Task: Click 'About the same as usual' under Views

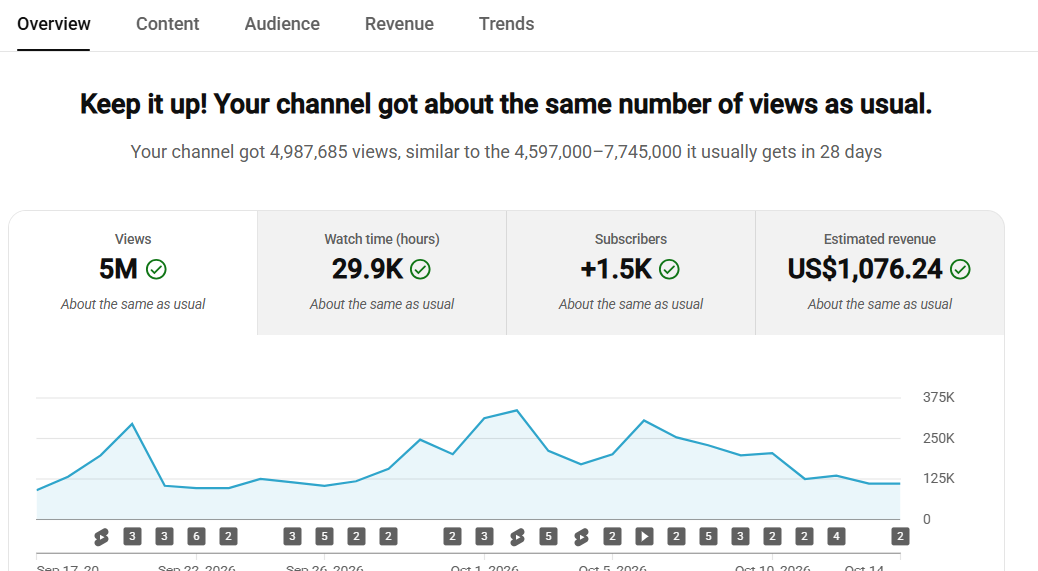Action: point(133,304)
